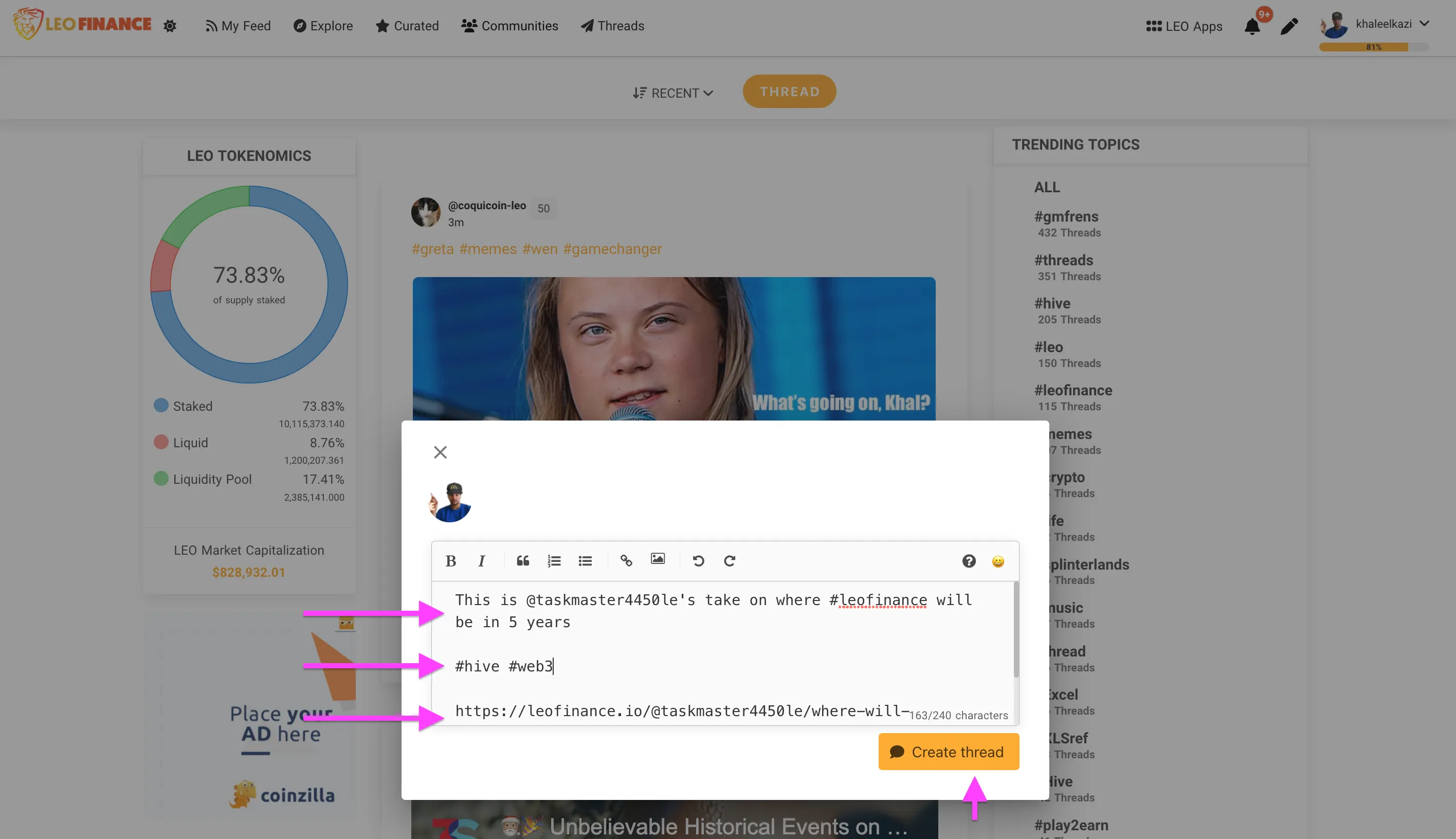The width and height of the screenshot is (1456, 839).
Task: Expand the khaleelkazi account dropdown
Action: click(1425, 24)
